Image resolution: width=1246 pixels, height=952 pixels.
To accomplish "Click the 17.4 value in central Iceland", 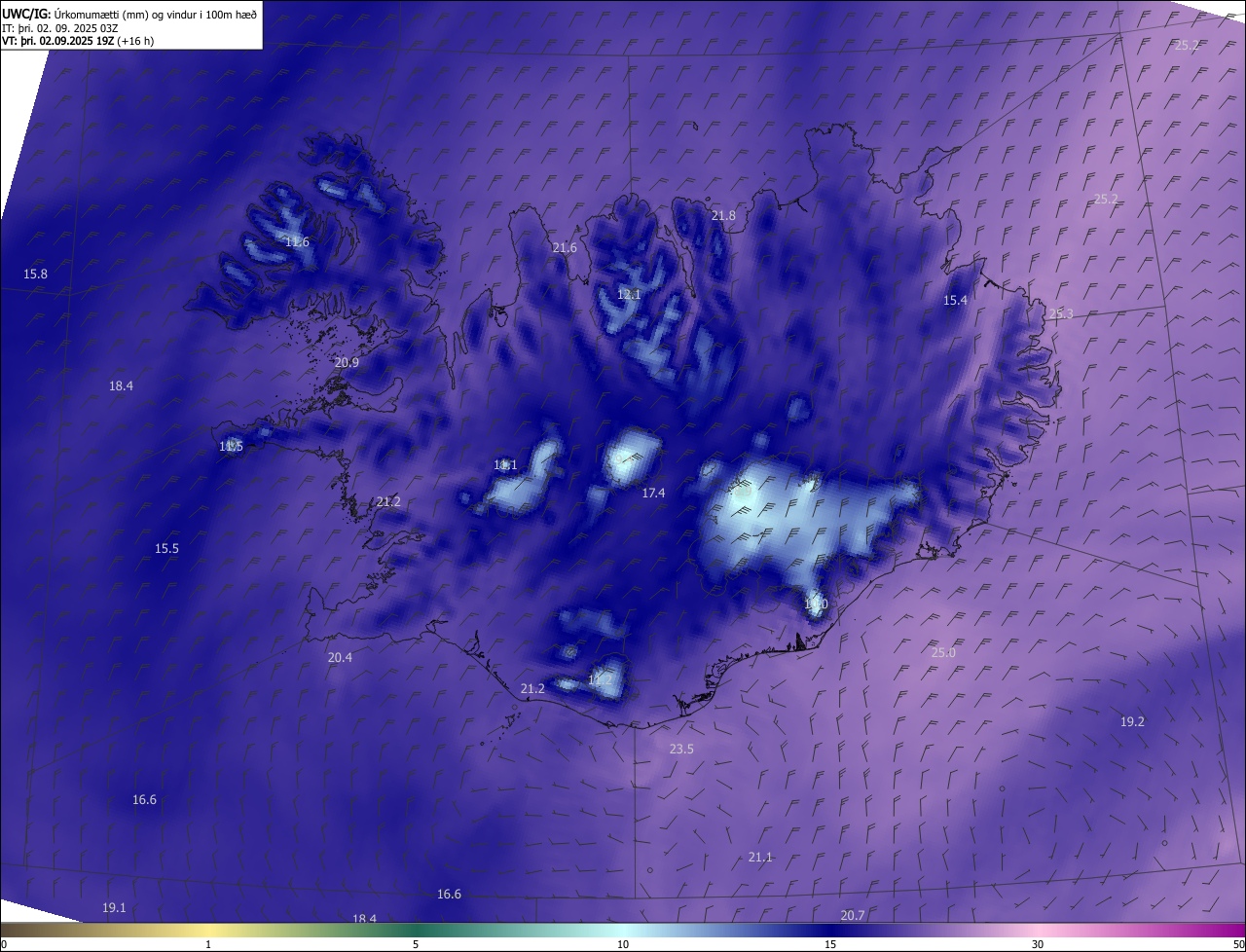I will pyautogui.click(x=653, y=494).
